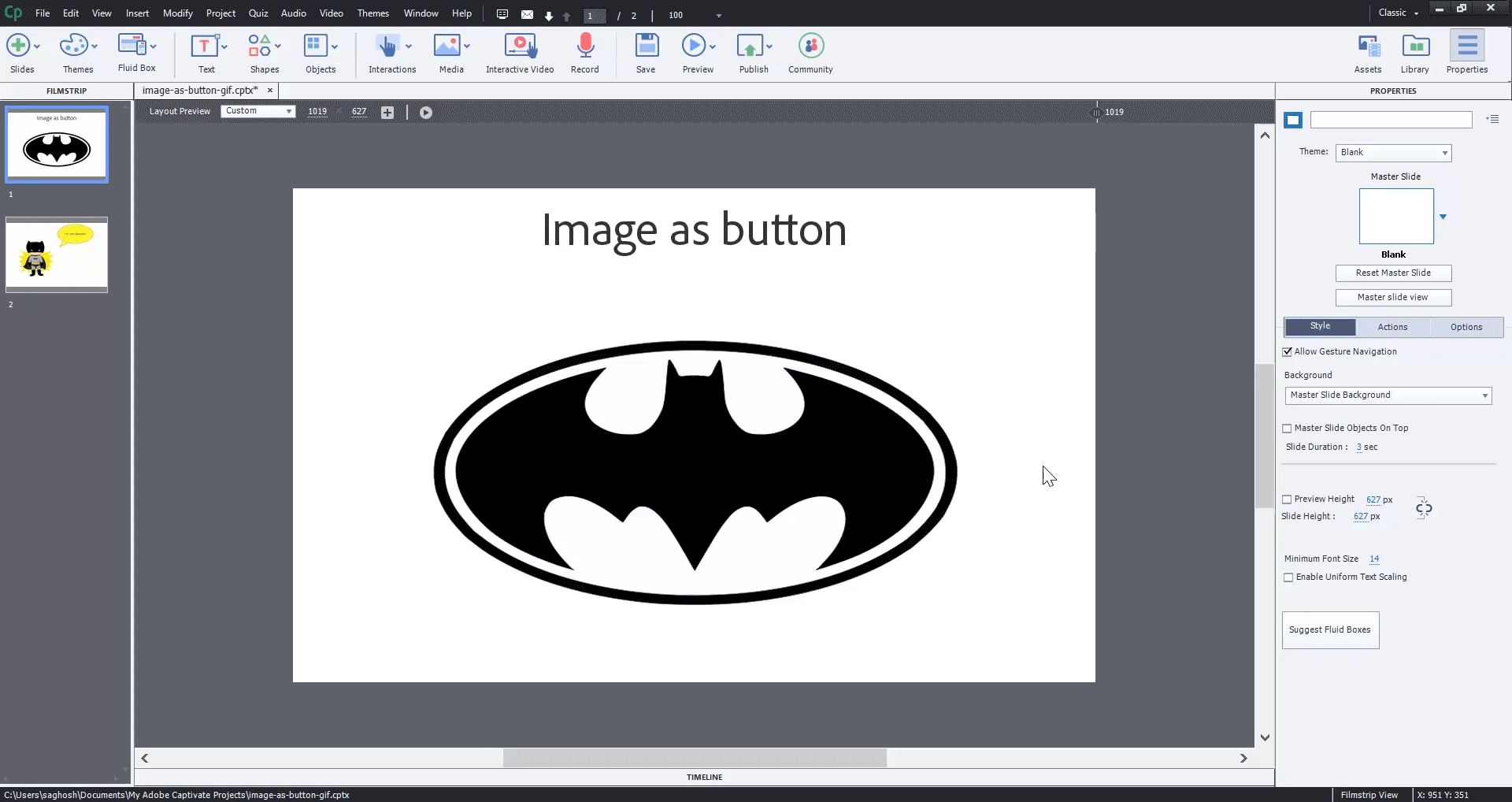The width and height of the screenshot is (1512, 802).
Task: Open the Layout Preview Custom dropdown
Action: tap(258, 111)
